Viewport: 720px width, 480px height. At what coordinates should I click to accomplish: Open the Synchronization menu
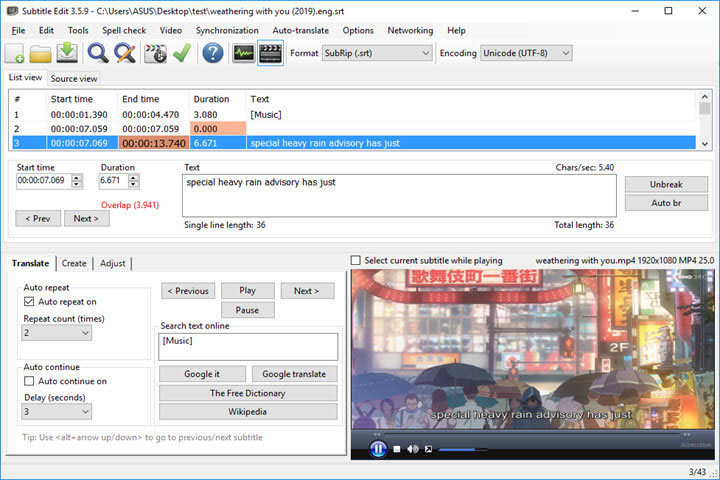point(227,30)
